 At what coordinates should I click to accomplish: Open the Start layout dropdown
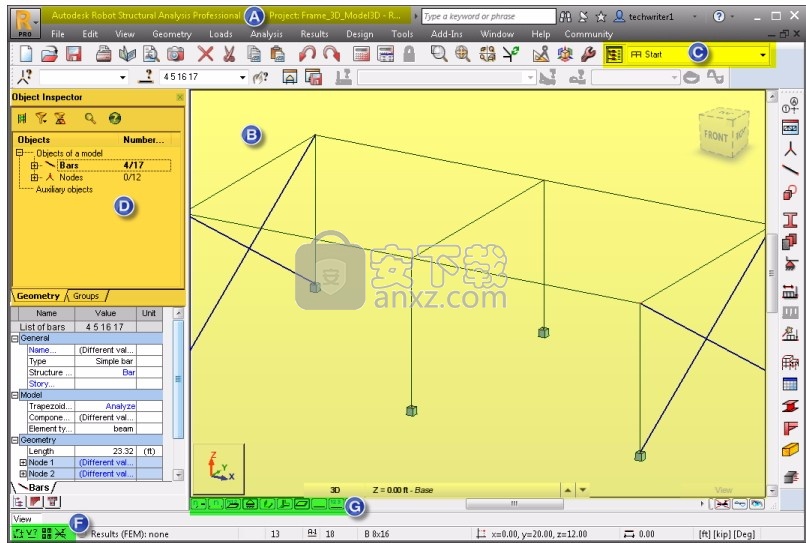pos(763,55)
